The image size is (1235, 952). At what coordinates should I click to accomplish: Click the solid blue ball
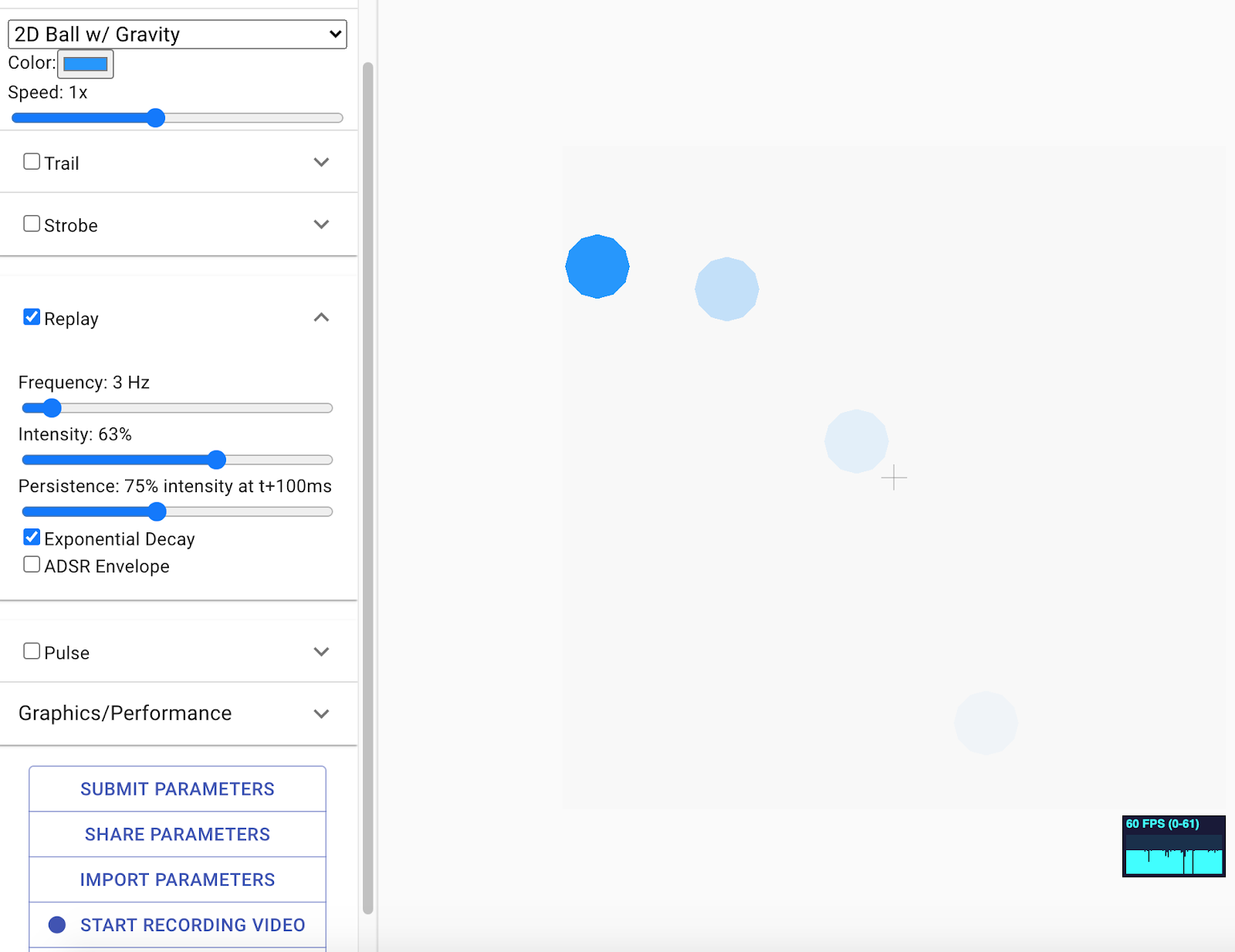[x=597, y=266]
